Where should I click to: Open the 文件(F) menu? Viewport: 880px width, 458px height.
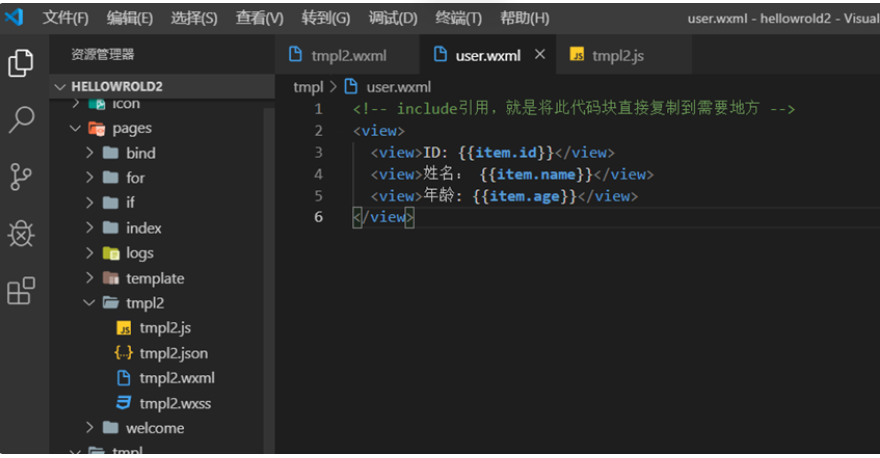66,18
